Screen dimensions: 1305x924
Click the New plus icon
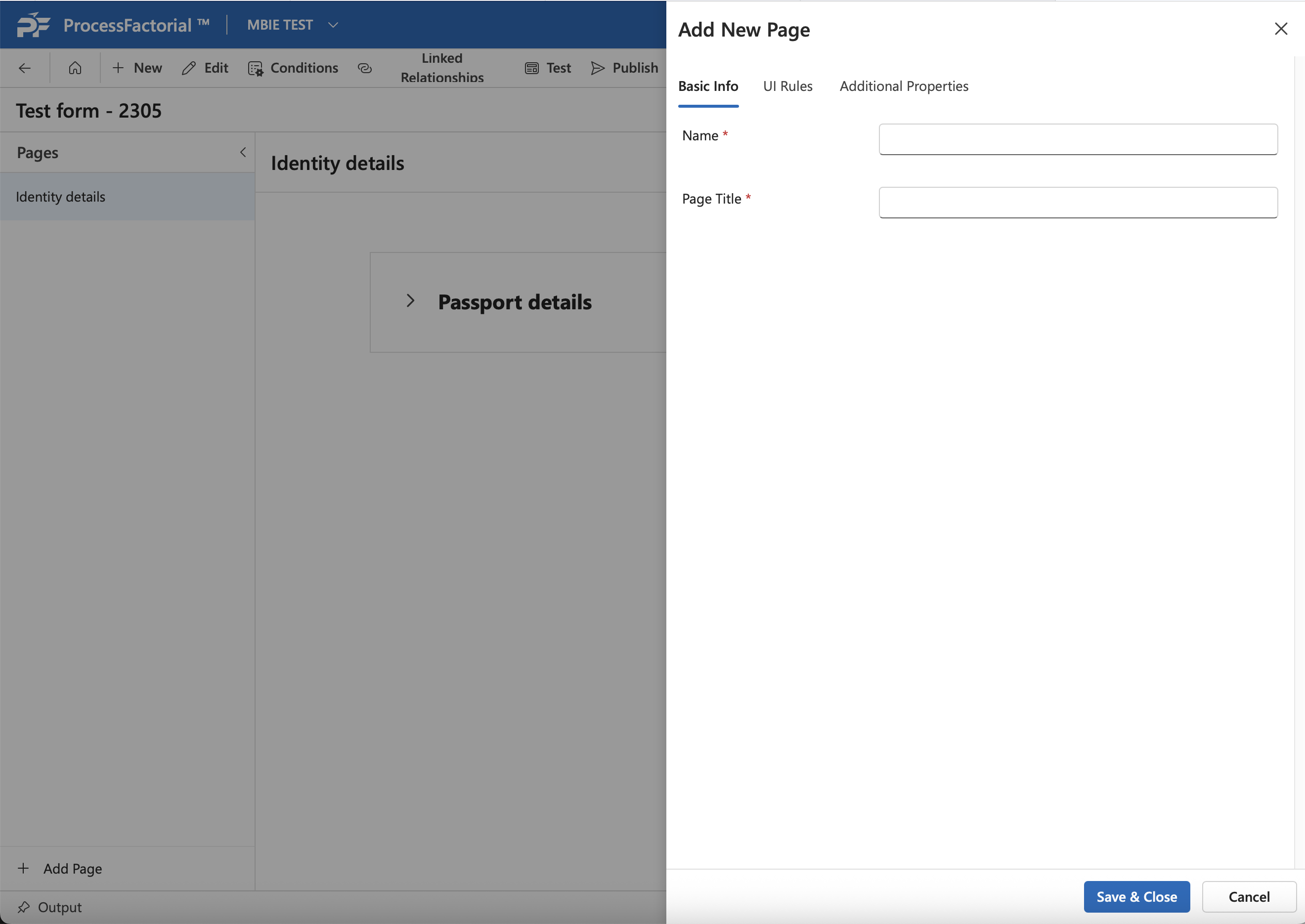pyautogui.click(x=118, y=68)
